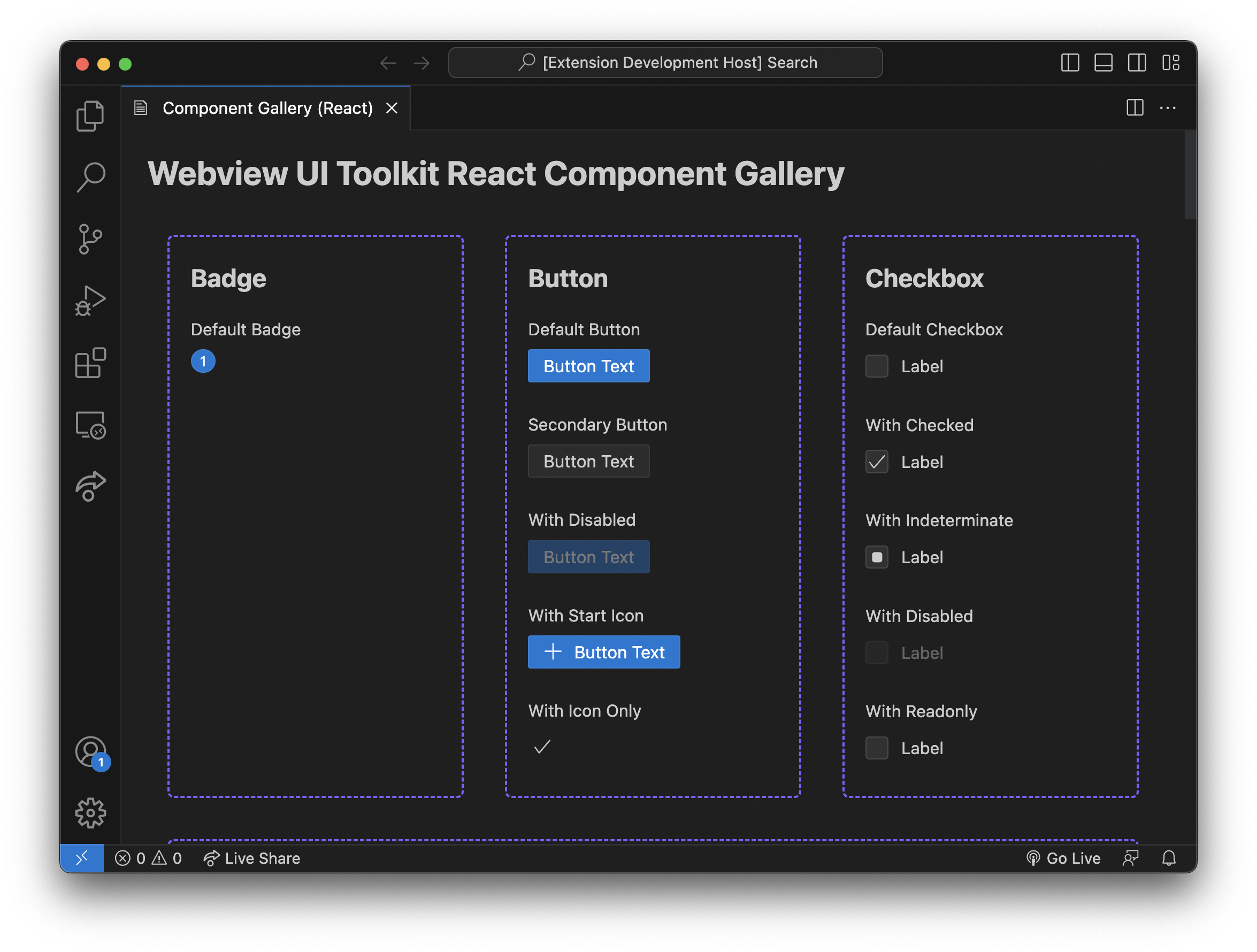Open the Settings gear icon

pos(91,812)
